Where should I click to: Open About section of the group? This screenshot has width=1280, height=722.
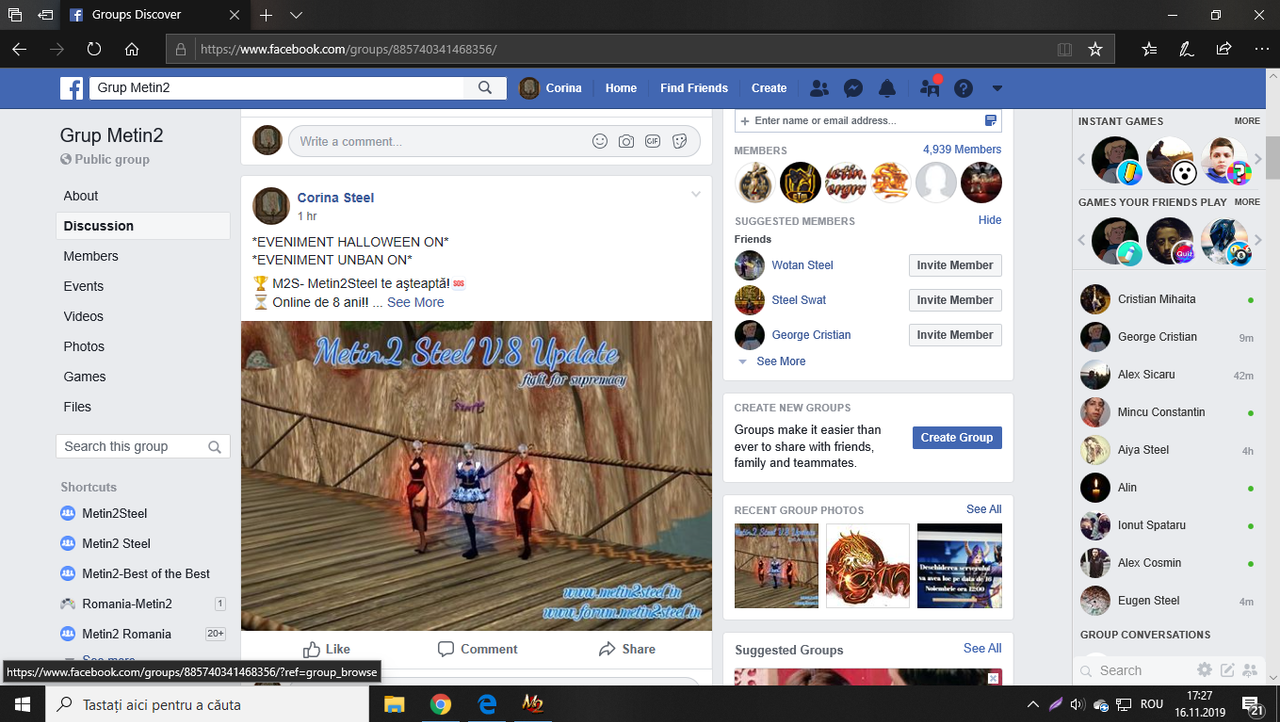coord(81,196)
